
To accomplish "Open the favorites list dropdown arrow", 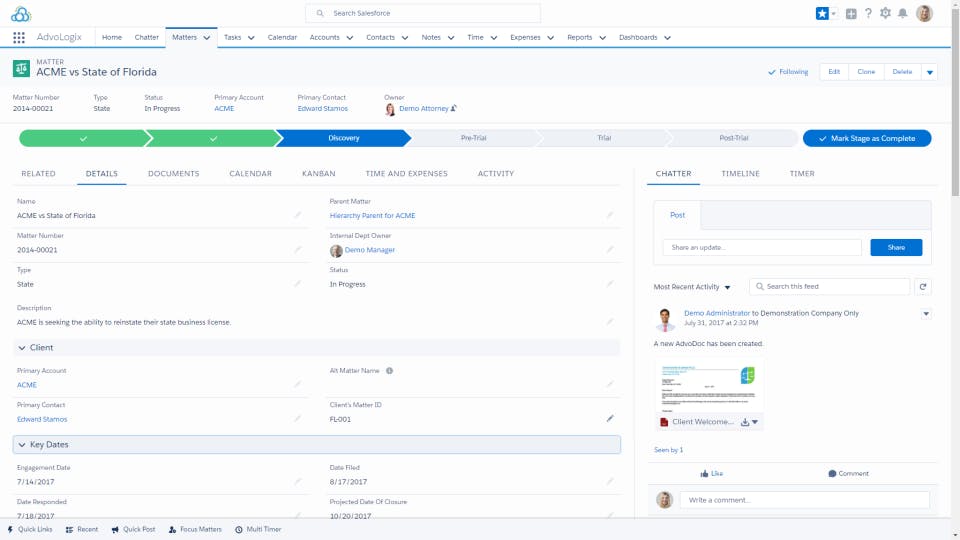I will pyautogui.click(x=833, y=13).
